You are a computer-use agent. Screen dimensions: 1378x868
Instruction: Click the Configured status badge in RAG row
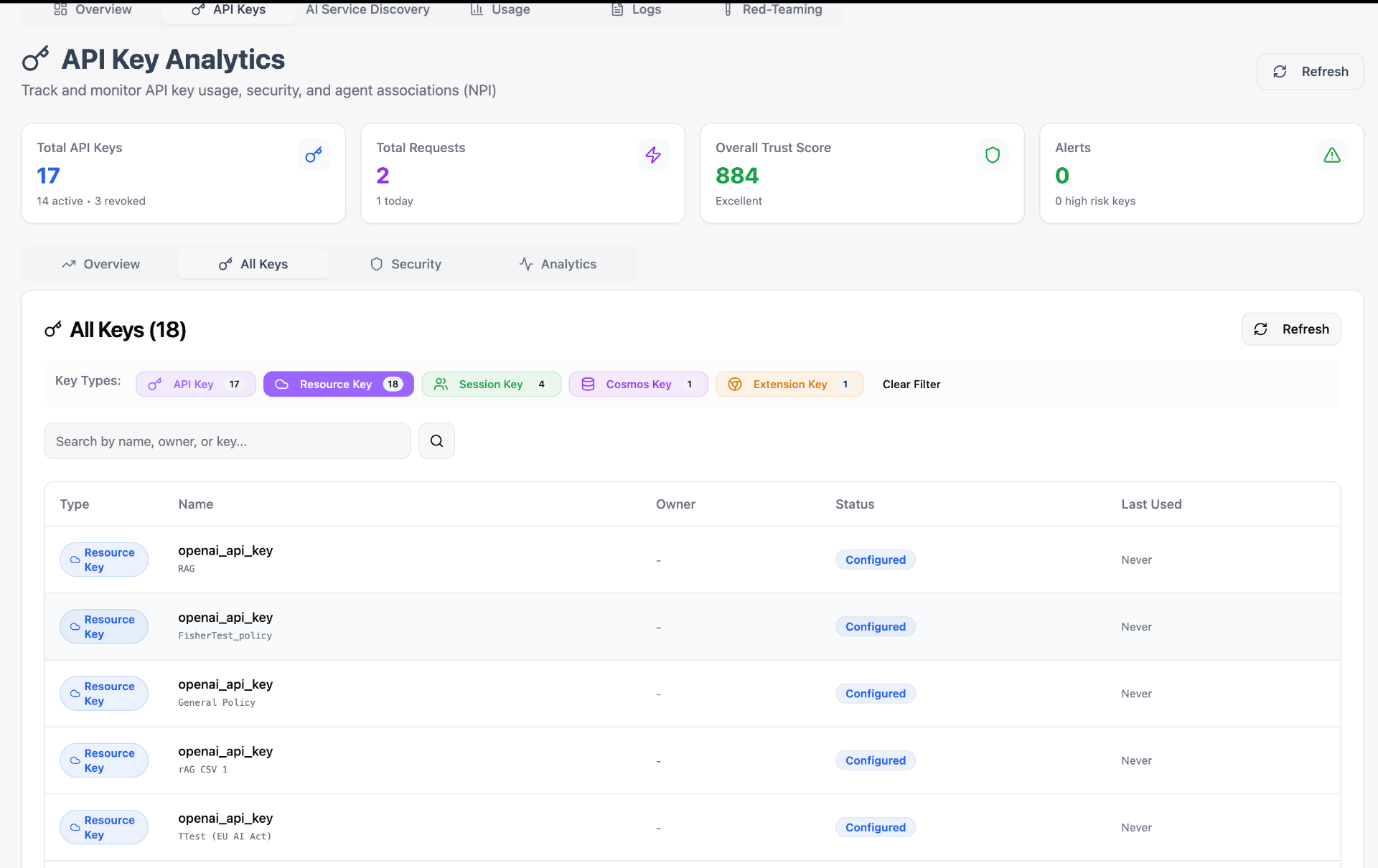pos(875,560)
